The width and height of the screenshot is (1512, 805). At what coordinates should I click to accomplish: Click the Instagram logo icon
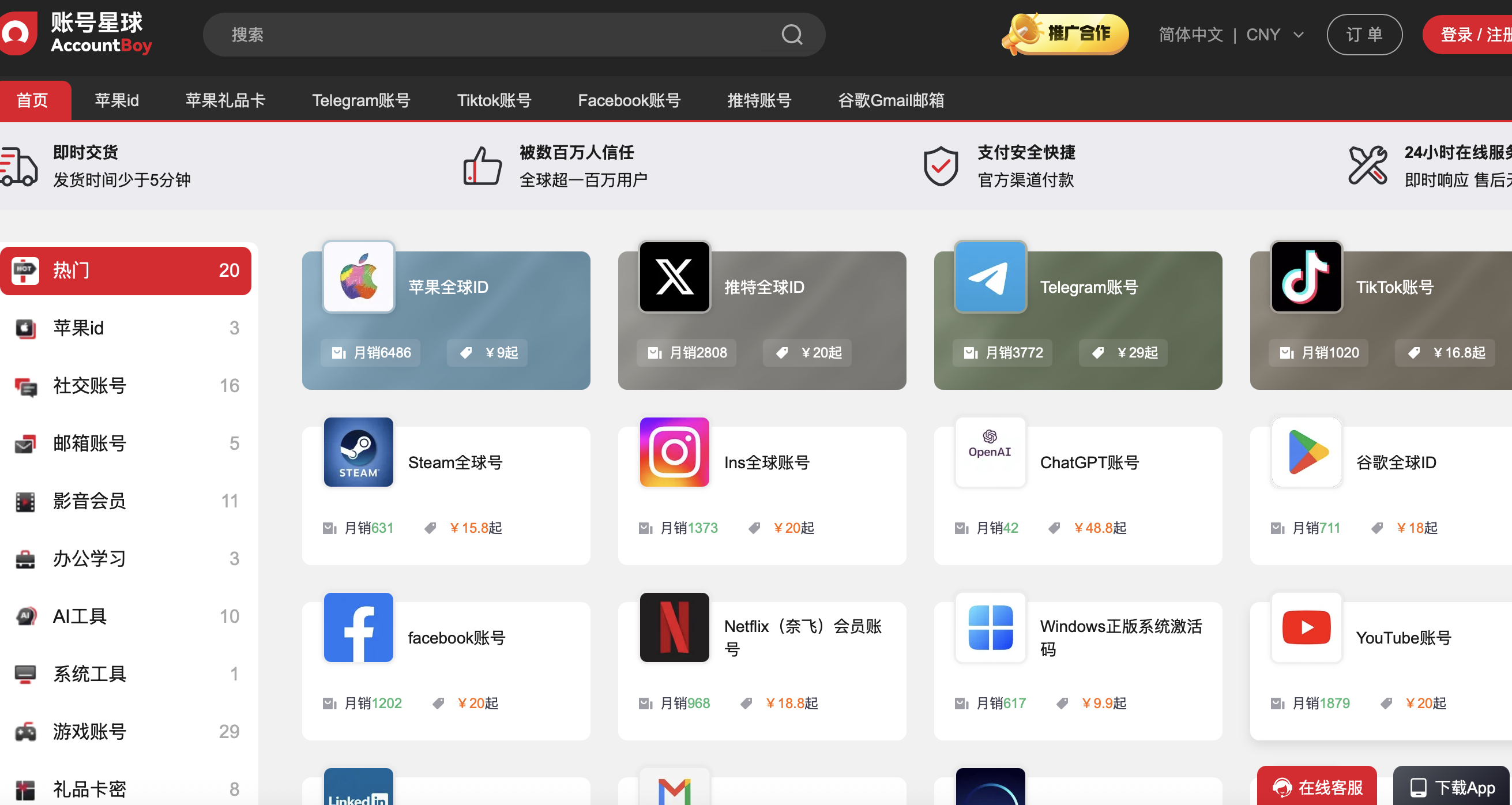point(674,452)
